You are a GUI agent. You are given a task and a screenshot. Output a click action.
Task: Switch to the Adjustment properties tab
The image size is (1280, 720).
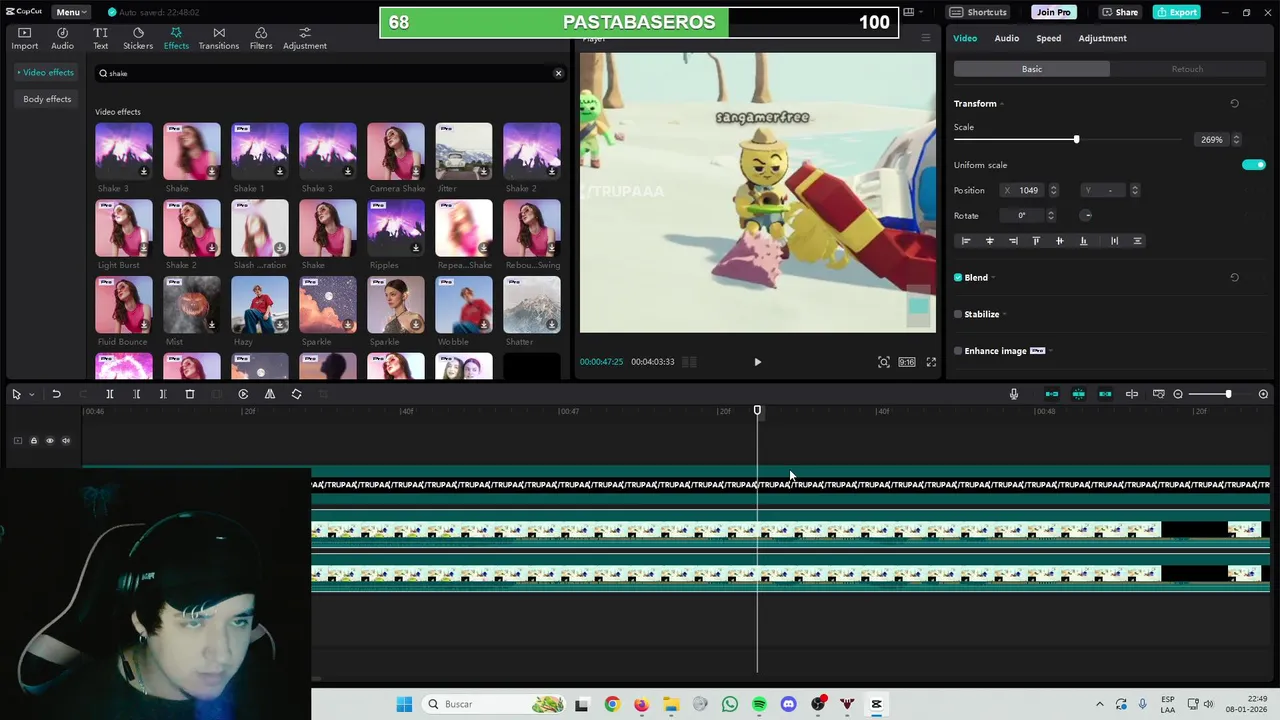point(1102,38)
